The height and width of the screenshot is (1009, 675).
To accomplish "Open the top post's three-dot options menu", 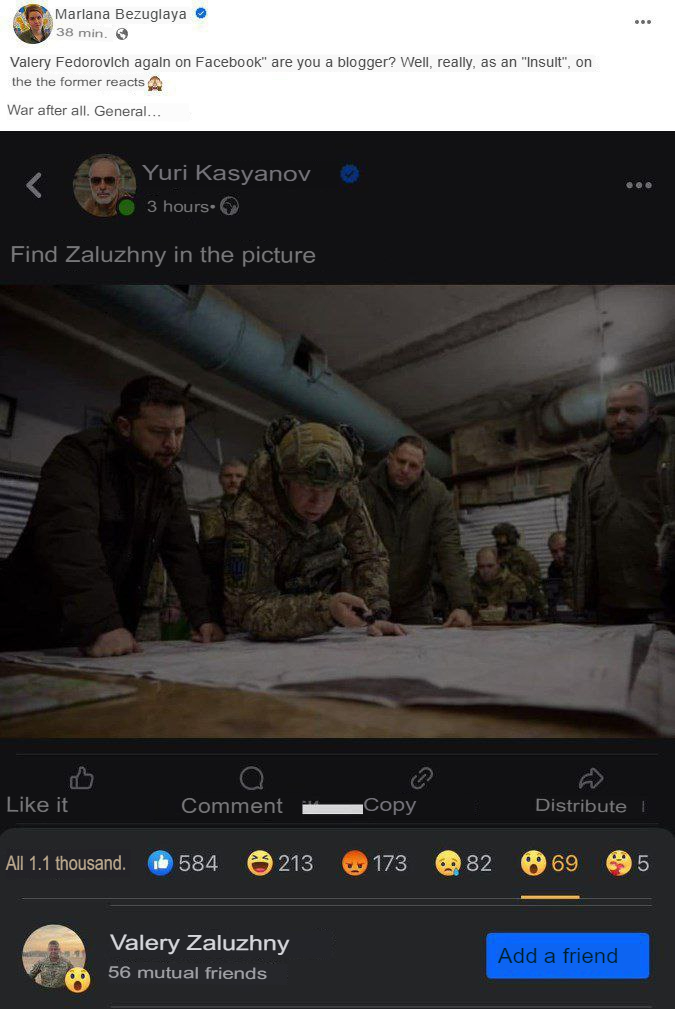I will 643,22.
